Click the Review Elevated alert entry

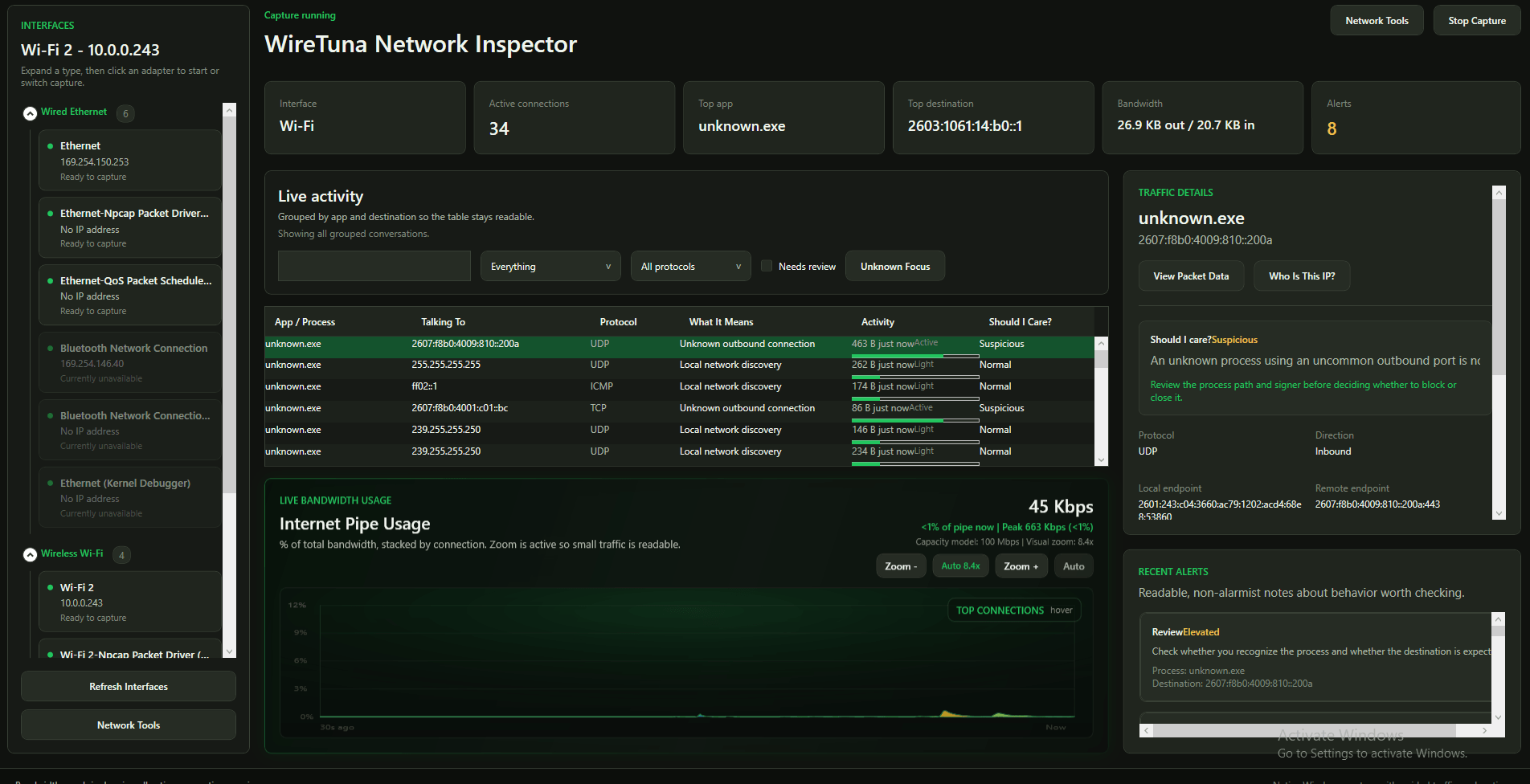click(1316, 657)
